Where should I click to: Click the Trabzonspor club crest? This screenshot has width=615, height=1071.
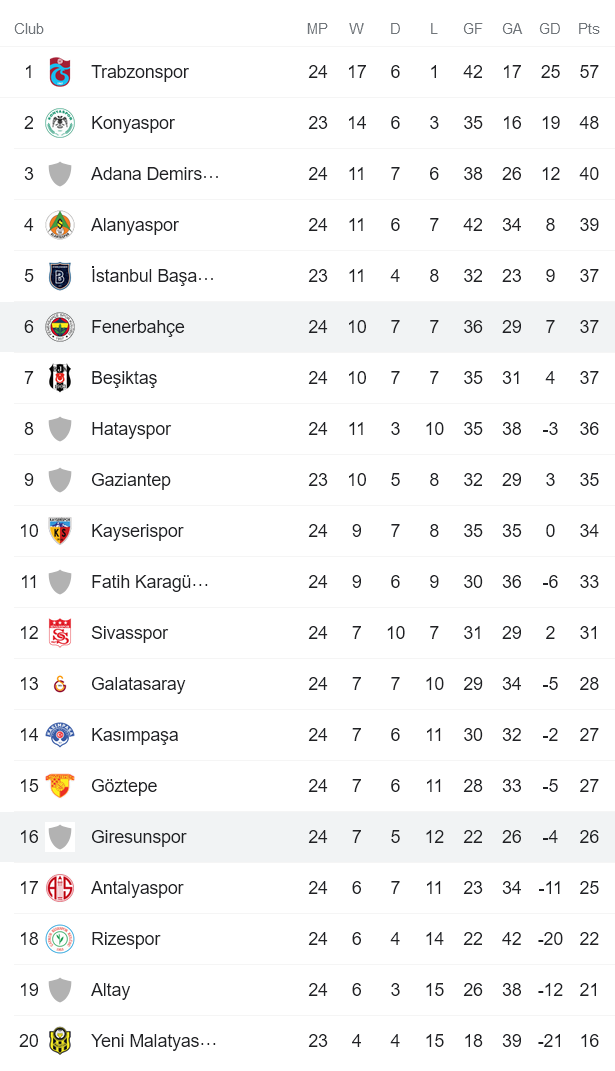pos(60,71)
